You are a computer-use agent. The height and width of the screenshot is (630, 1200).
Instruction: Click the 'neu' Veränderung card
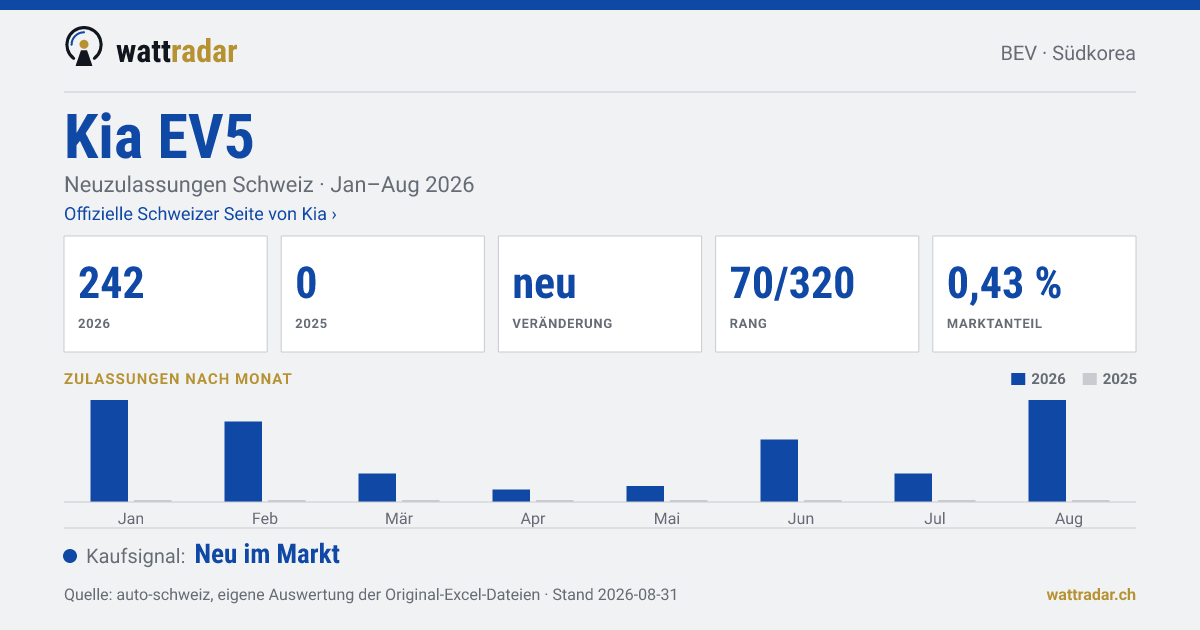(600, 294)
